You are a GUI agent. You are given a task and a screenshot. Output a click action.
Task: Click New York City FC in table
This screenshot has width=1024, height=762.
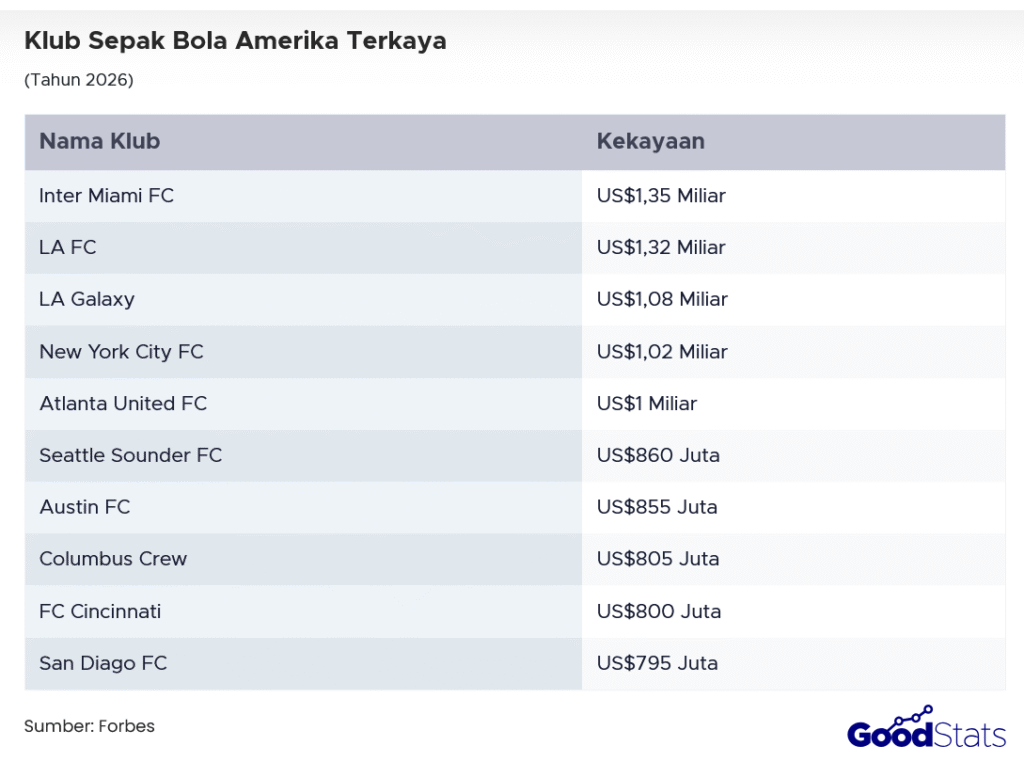[121, 351]
